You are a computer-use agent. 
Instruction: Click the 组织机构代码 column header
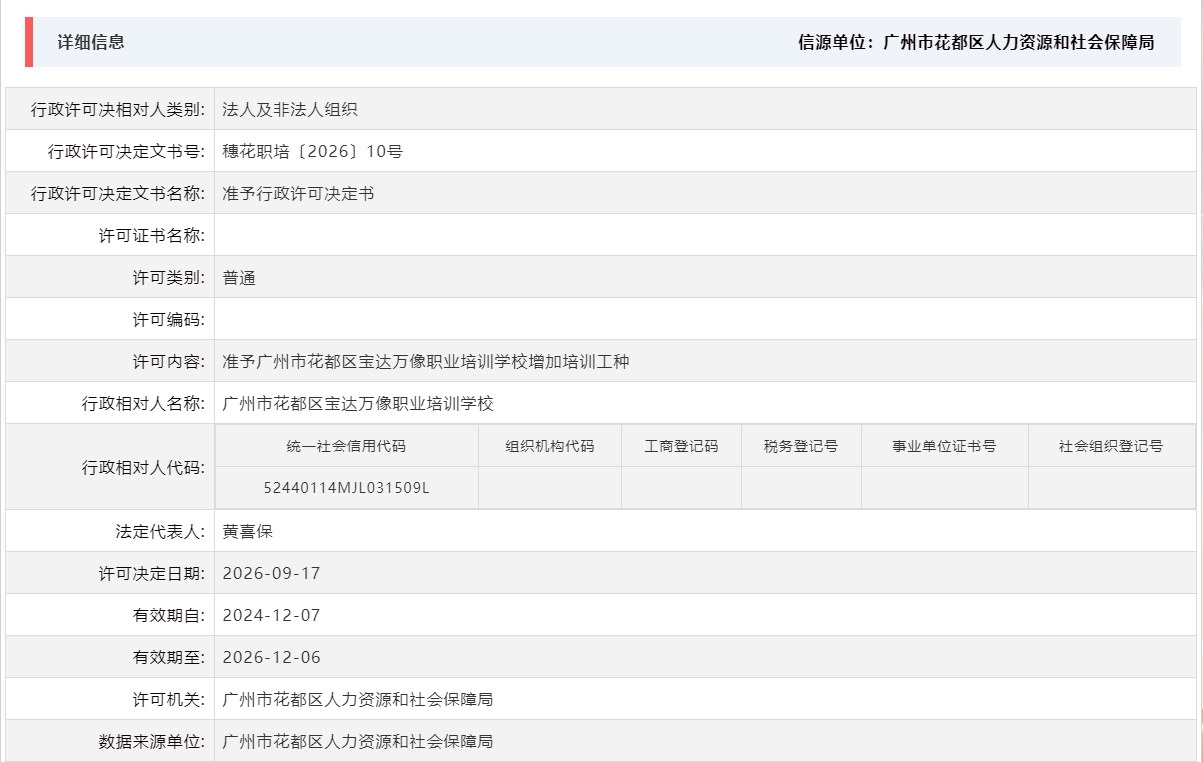click(x=550, y=446)
